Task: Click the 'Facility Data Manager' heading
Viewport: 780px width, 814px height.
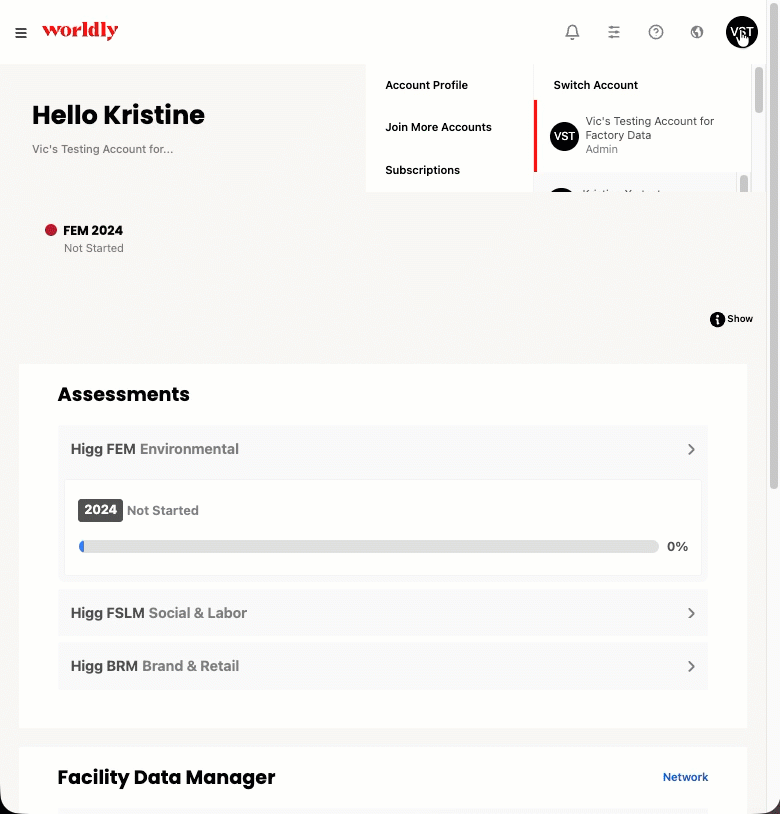Action: (x=166, y=778)
